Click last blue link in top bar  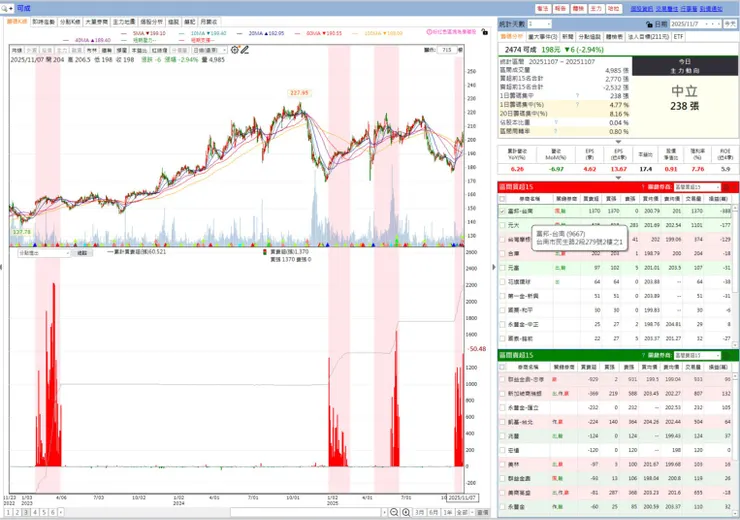711,8
